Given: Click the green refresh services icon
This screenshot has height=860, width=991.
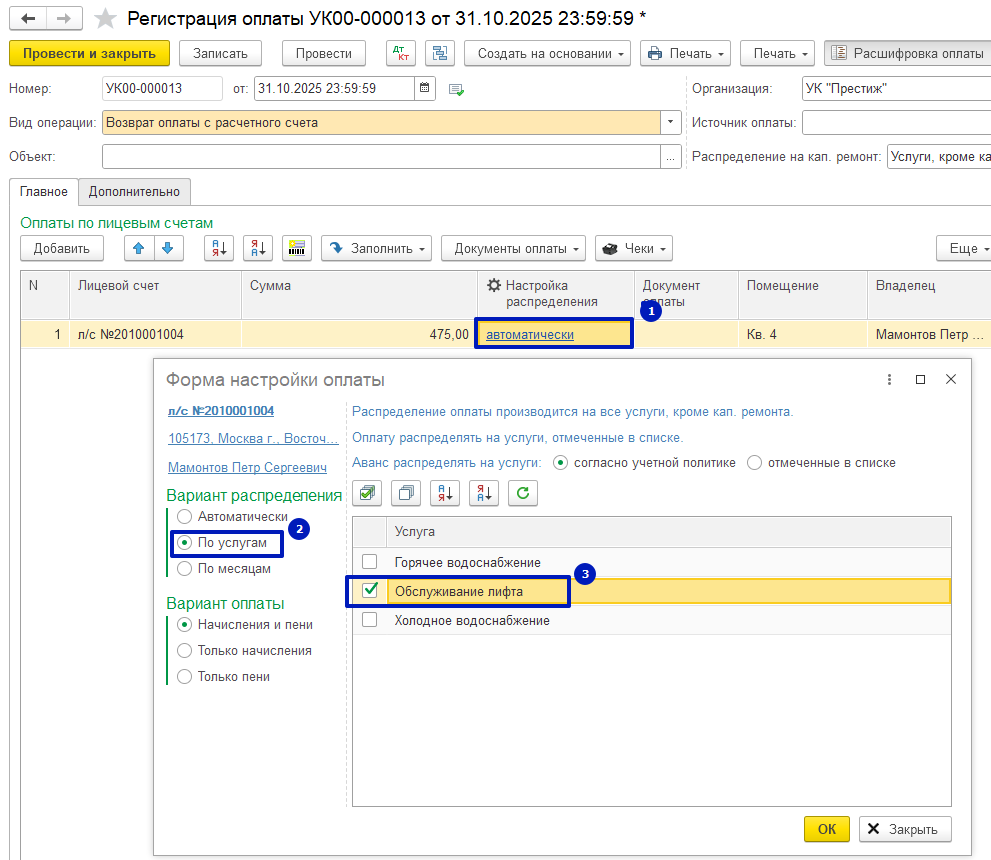Looking at the screenshot, I should pos(522,492).
